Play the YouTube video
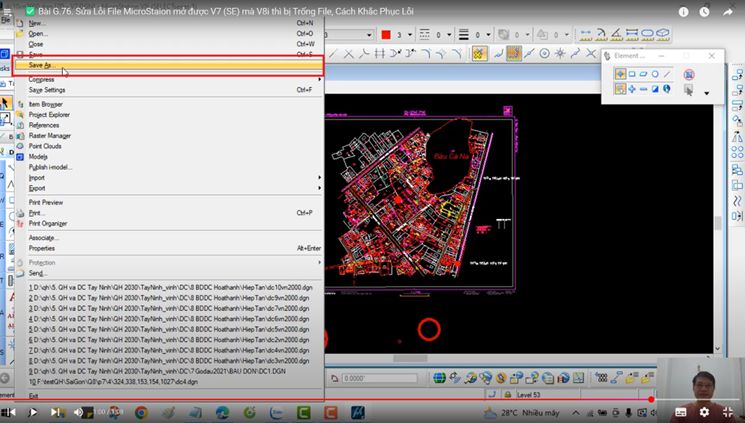The width and height of the screenshot is (745, 423). [x=33, y=411]
